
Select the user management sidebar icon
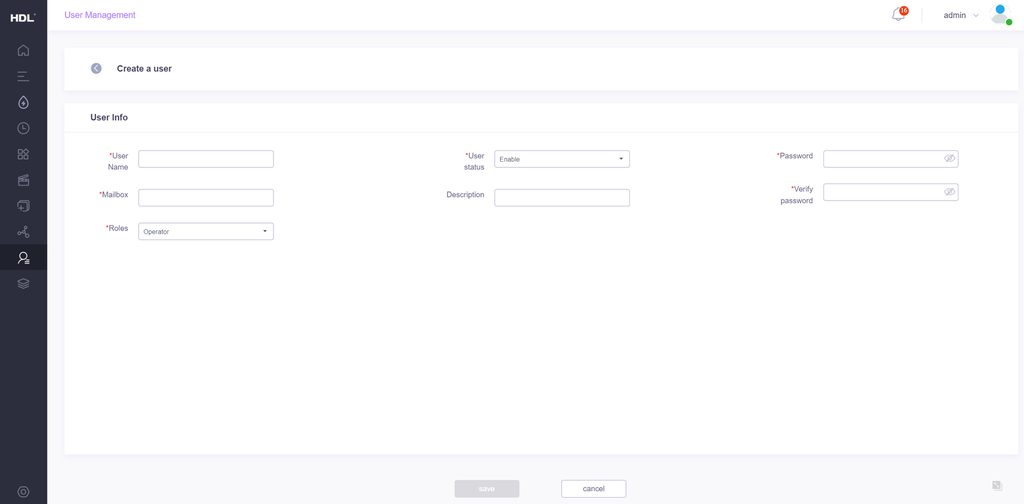(x=24, y=258)
